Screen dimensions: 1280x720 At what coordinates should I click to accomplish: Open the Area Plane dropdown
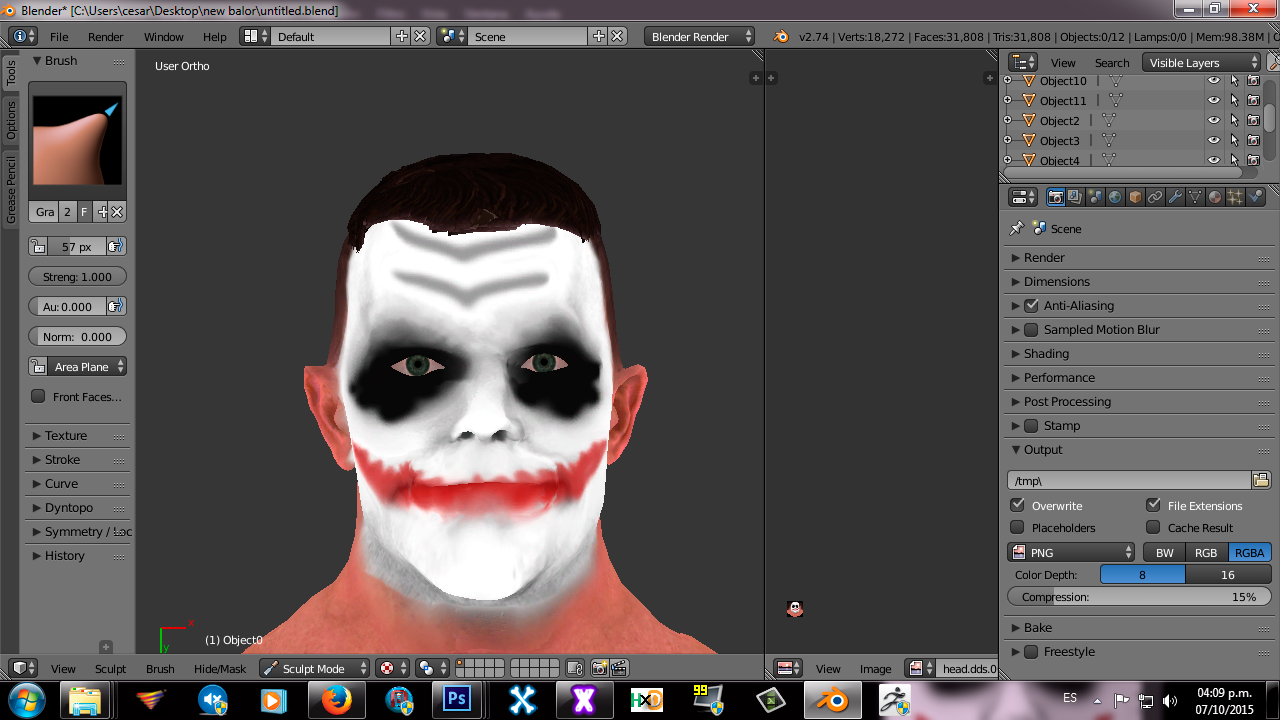[78, 366]
